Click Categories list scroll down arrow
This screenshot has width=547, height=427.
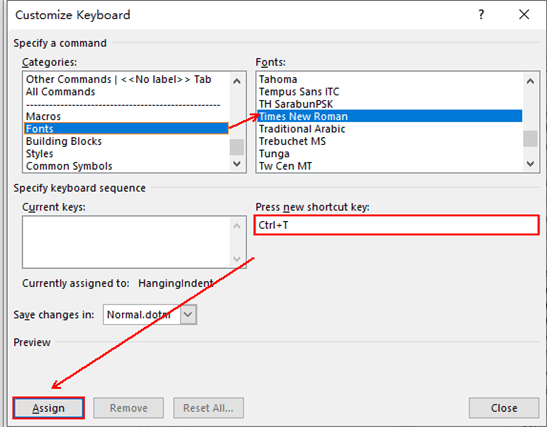pos(237,164)
